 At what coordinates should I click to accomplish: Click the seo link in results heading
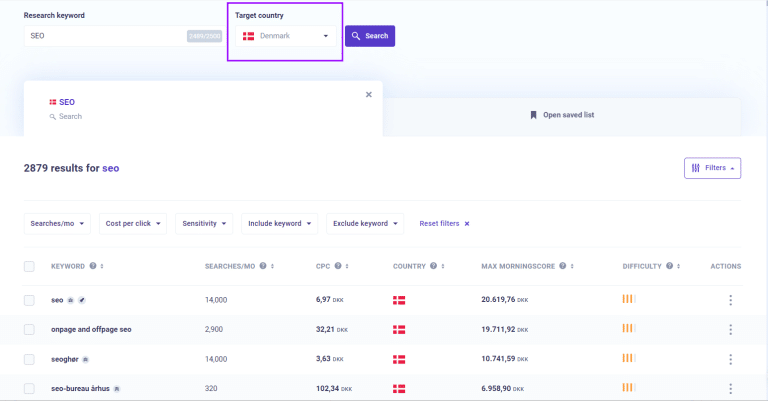111,168
